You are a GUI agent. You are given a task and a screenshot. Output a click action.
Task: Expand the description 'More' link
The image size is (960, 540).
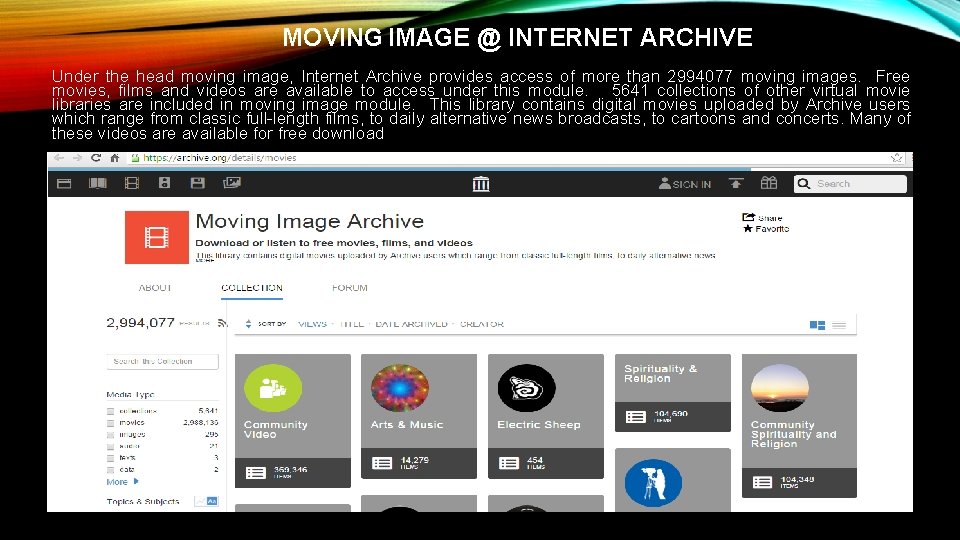(x=204, y=260)
